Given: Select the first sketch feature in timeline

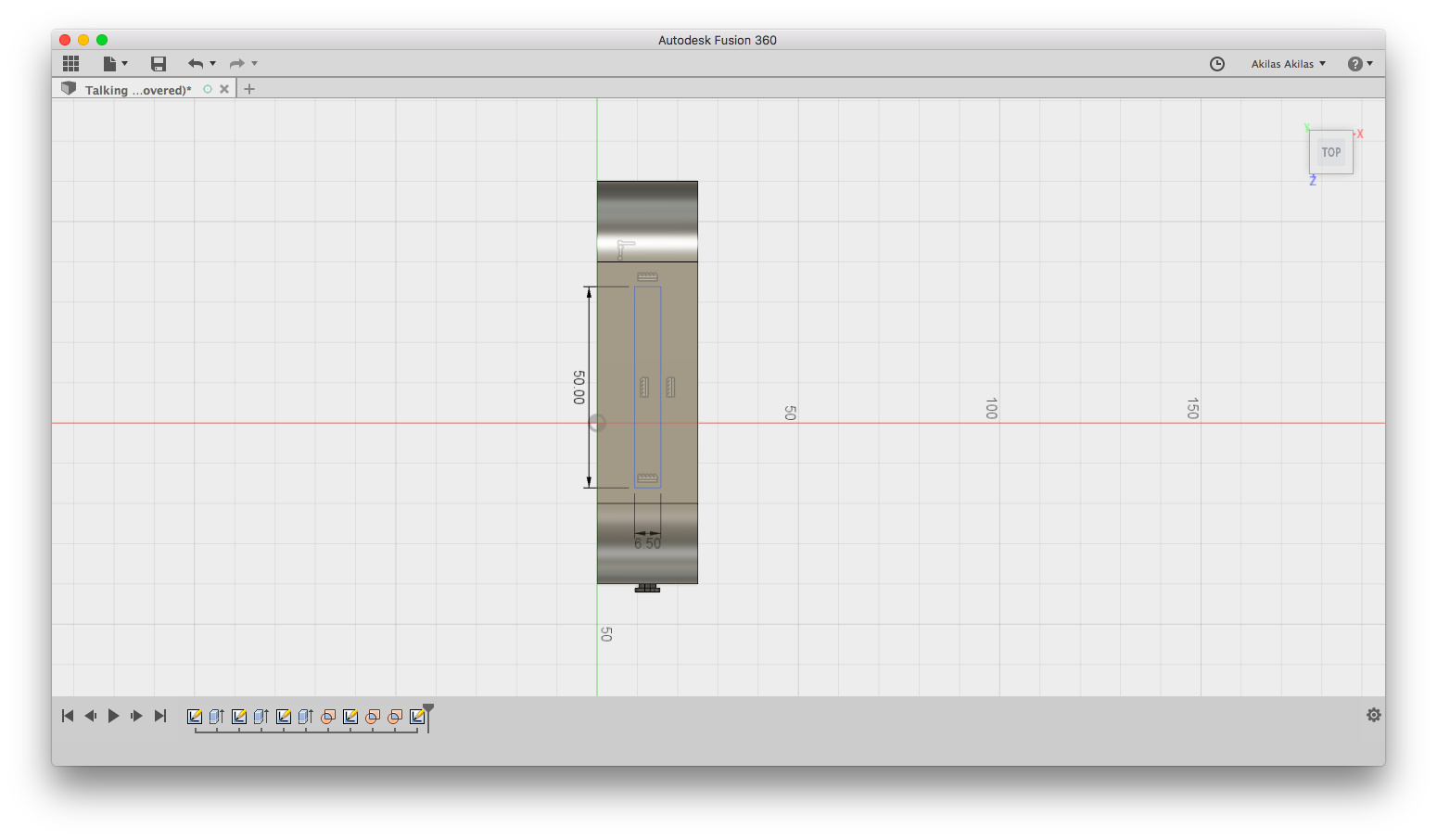Looking at the screenshot, I should (x=195, y=717).
